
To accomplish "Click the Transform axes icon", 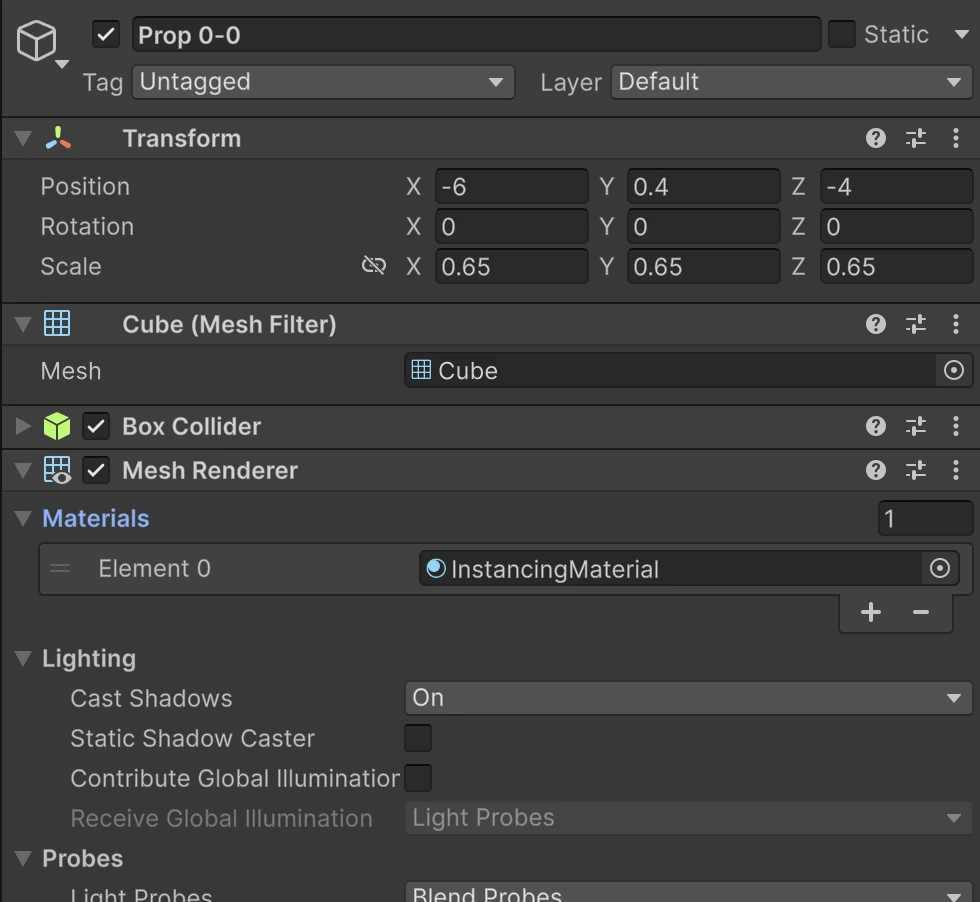I will [x=58, y=138].
